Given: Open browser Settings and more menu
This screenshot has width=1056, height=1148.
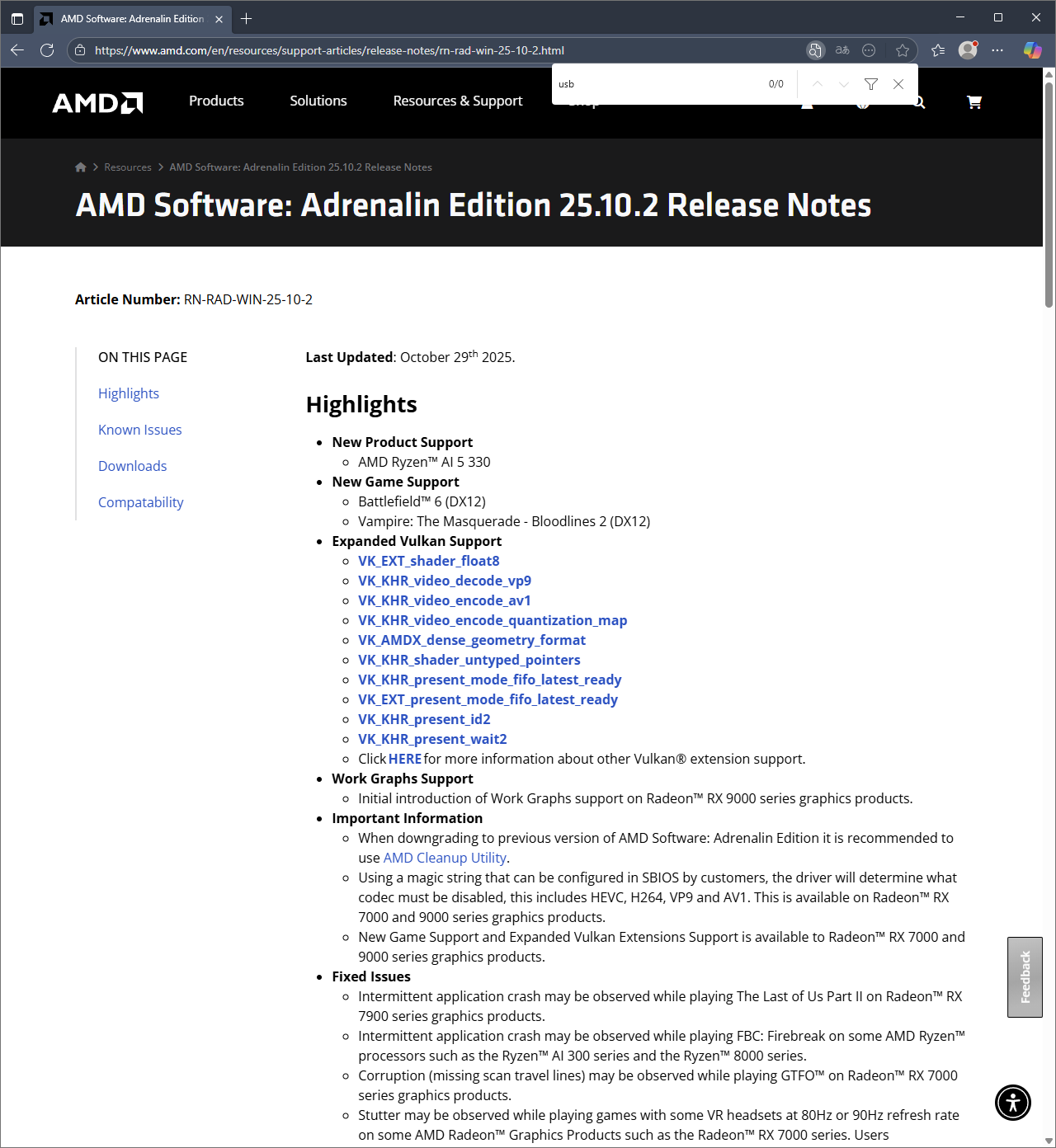Looking at the screenshot, I should tap(997, 50).
